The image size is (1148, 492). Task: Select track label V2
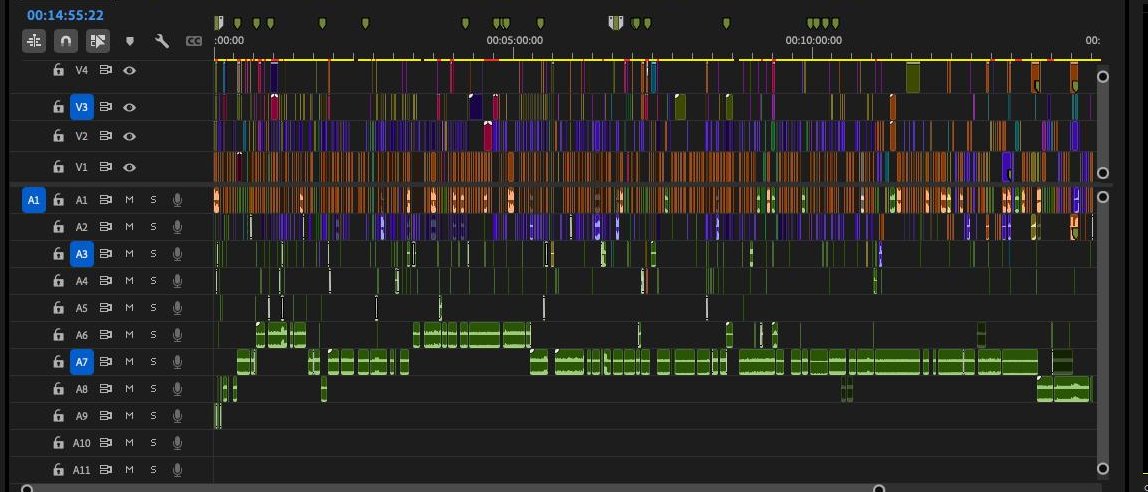[x=82, y=136]
